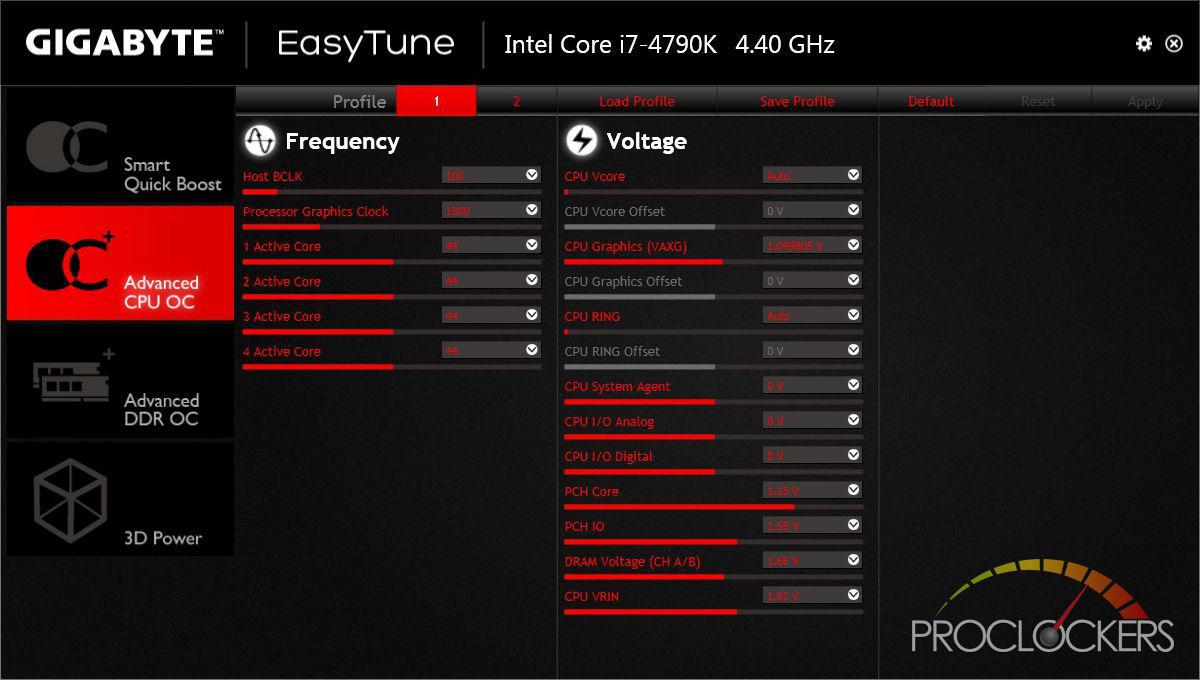
Task: Restore settings with Default button
Action: pyautogui.click(x=931, y=101)
